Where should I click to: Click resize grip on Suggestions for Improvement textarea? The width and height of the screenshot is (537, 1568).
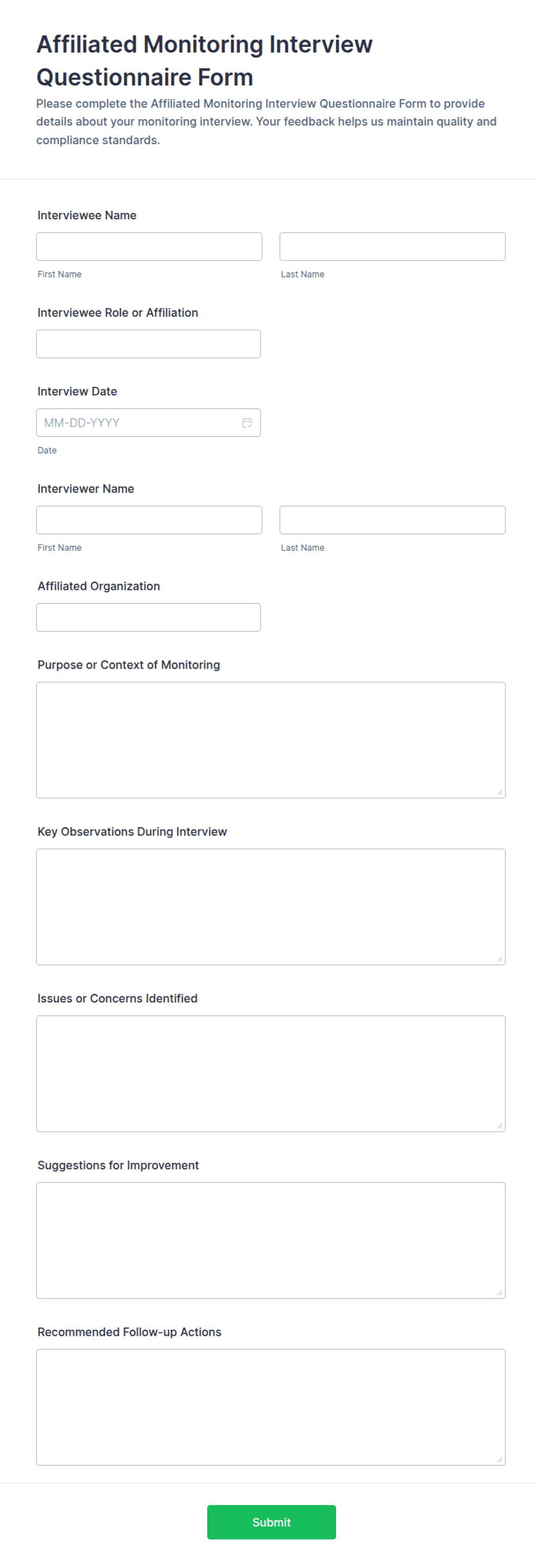(499, 1292)
